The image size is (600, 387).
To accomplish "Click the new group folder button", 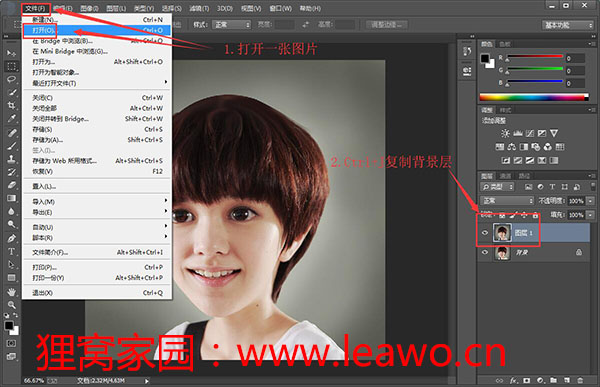I will (x=554, y=380).
